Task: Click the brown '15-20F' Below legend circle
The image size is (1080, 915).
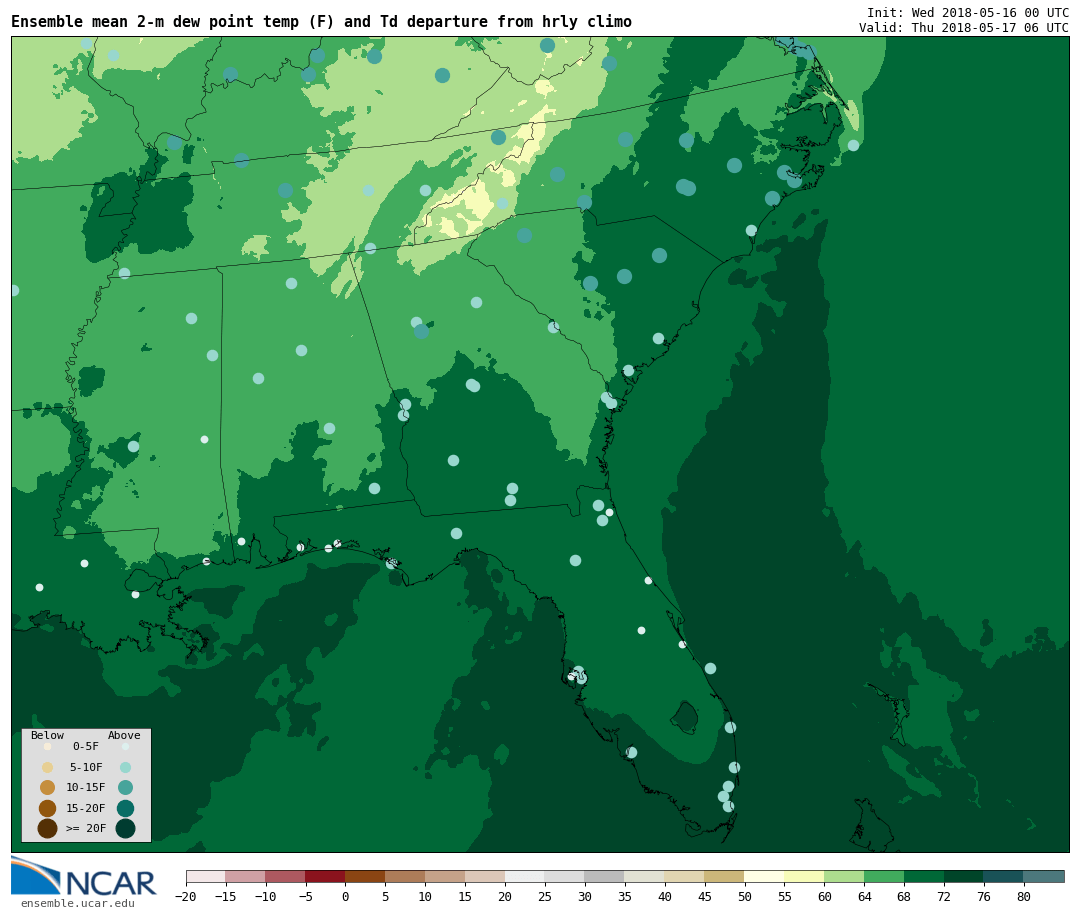Action: coord(47,808)
